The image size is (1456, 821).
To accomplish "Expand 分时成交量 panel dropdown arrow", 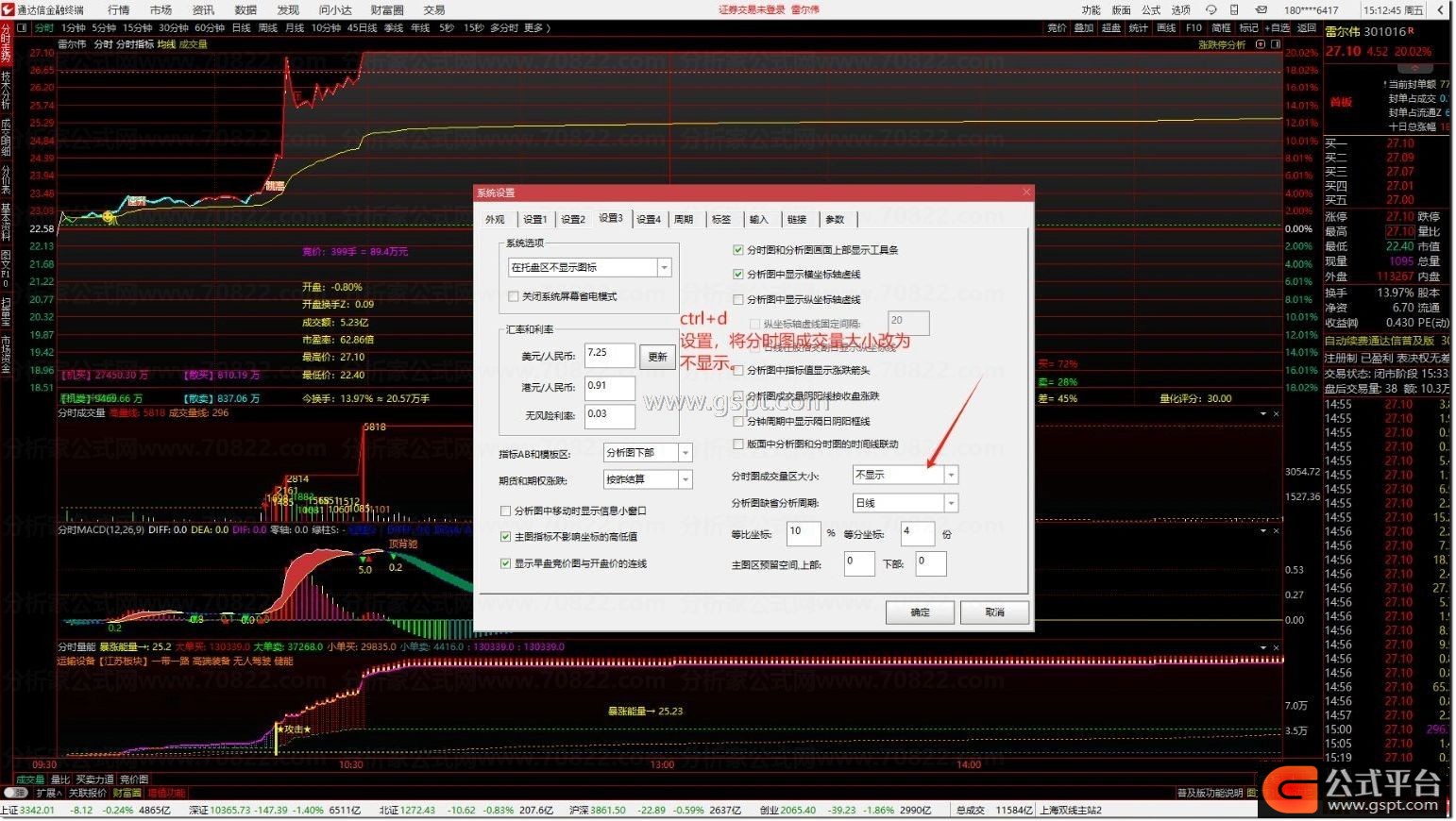I will point(1263,413).
